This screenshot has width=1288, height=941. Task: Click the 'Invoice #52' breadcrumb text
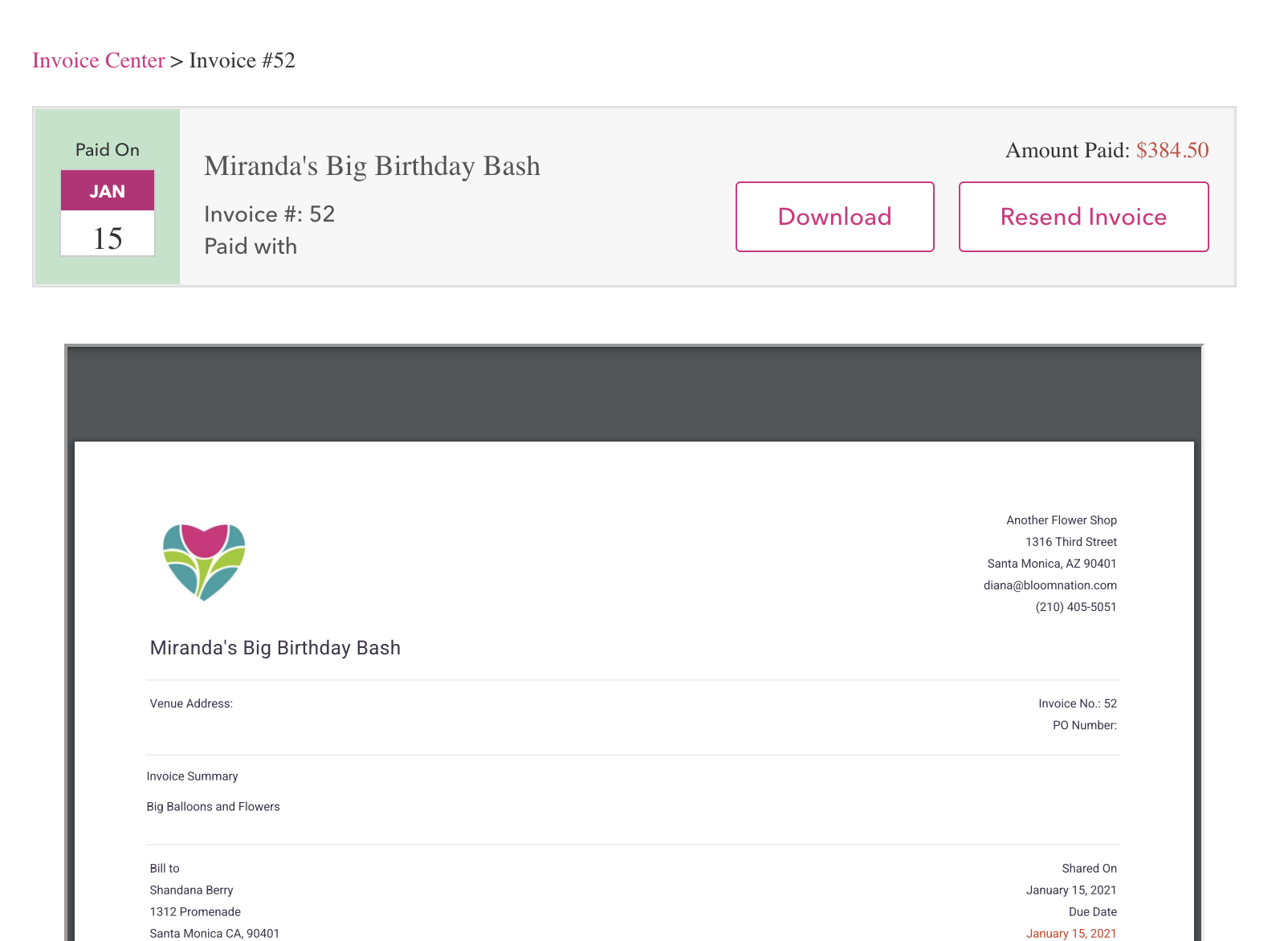(x=243, y=60)
